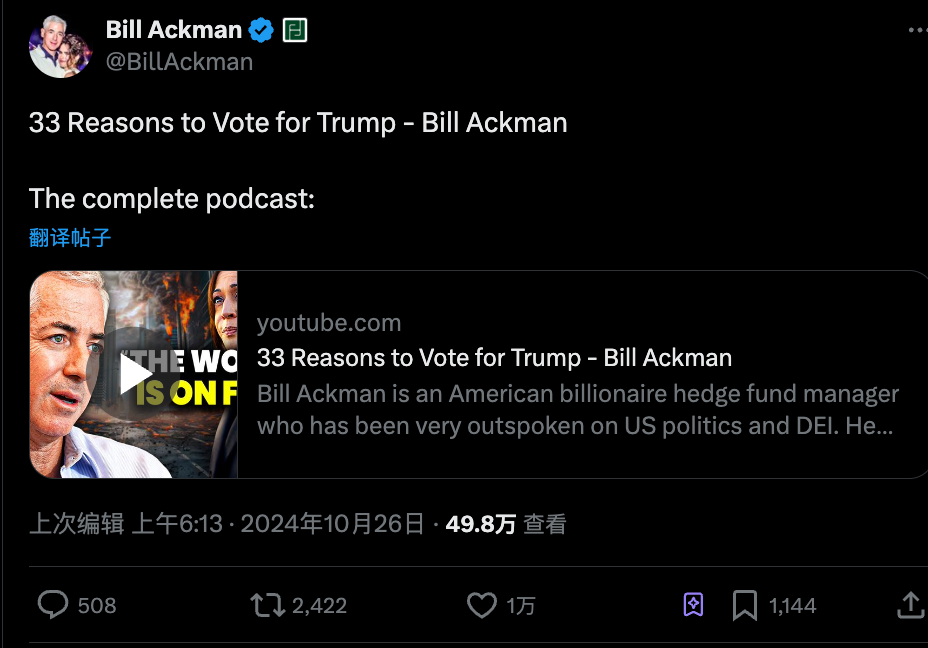Click the blue verified checkmark badge
The image size is (928, 648).
click(261, 31)
